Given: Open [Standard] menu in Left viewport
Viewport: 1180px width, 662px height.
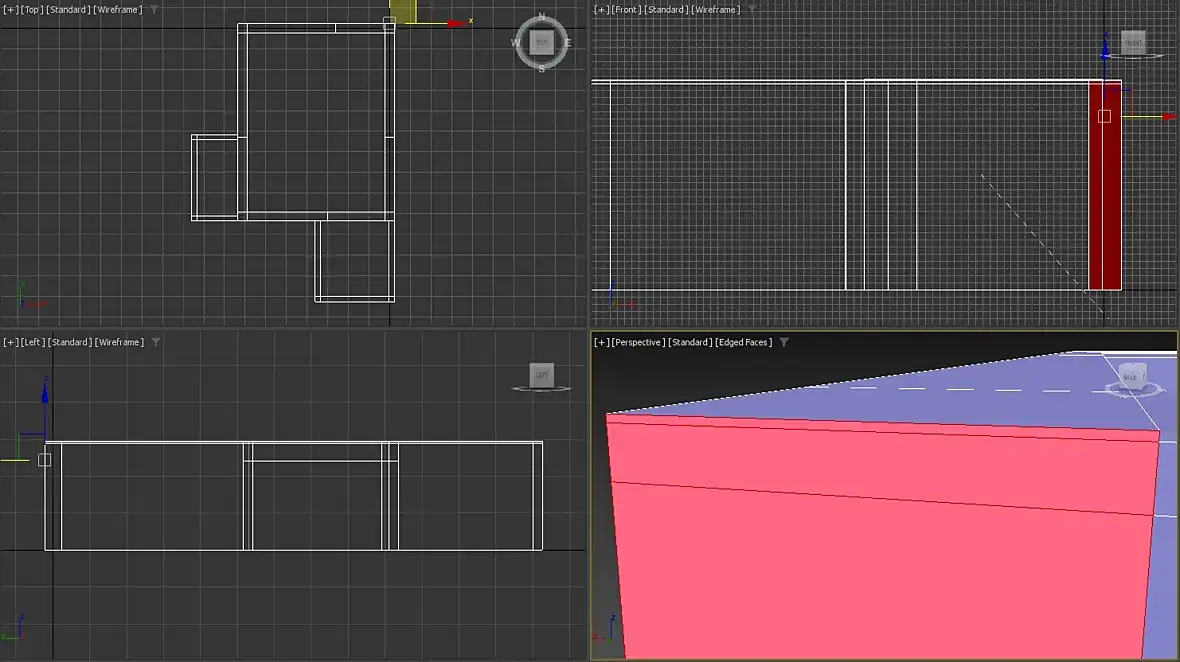Looking at the screenshot, I should (x=70, y=342).
